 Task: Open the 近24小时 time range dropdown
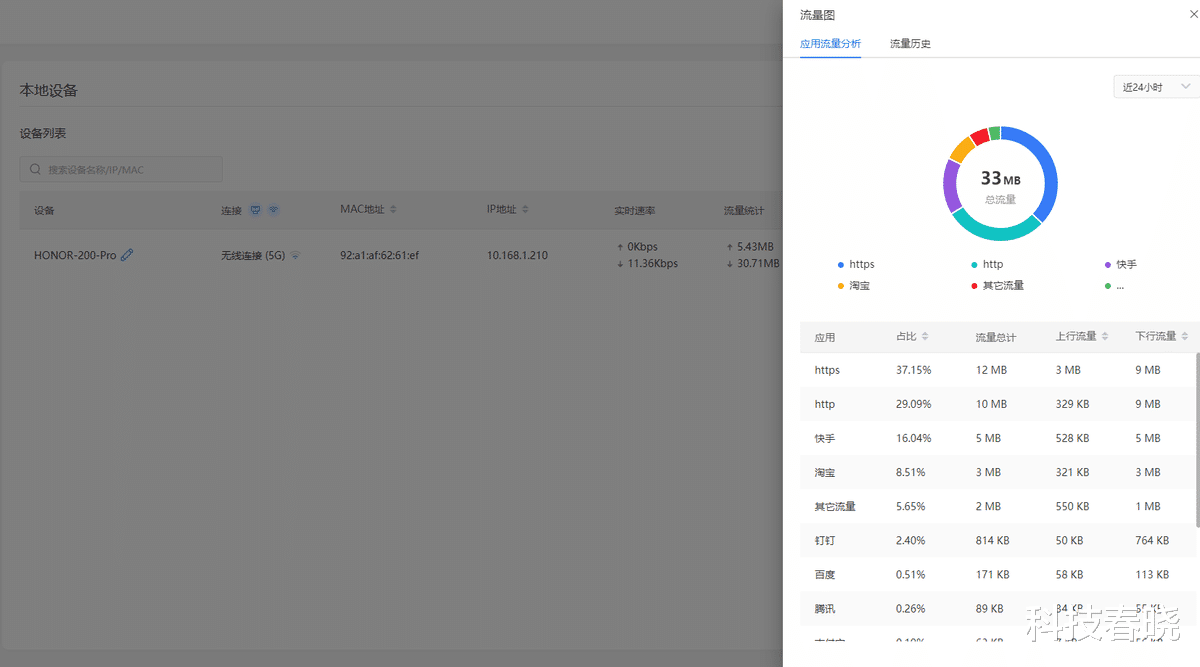[x=1156, y=87]
